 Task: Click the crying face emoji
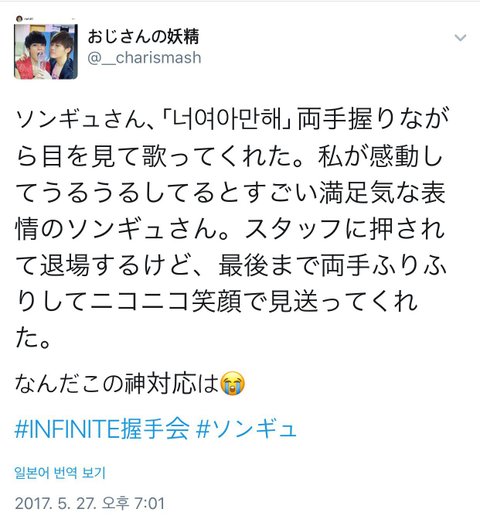coord(232,383)
